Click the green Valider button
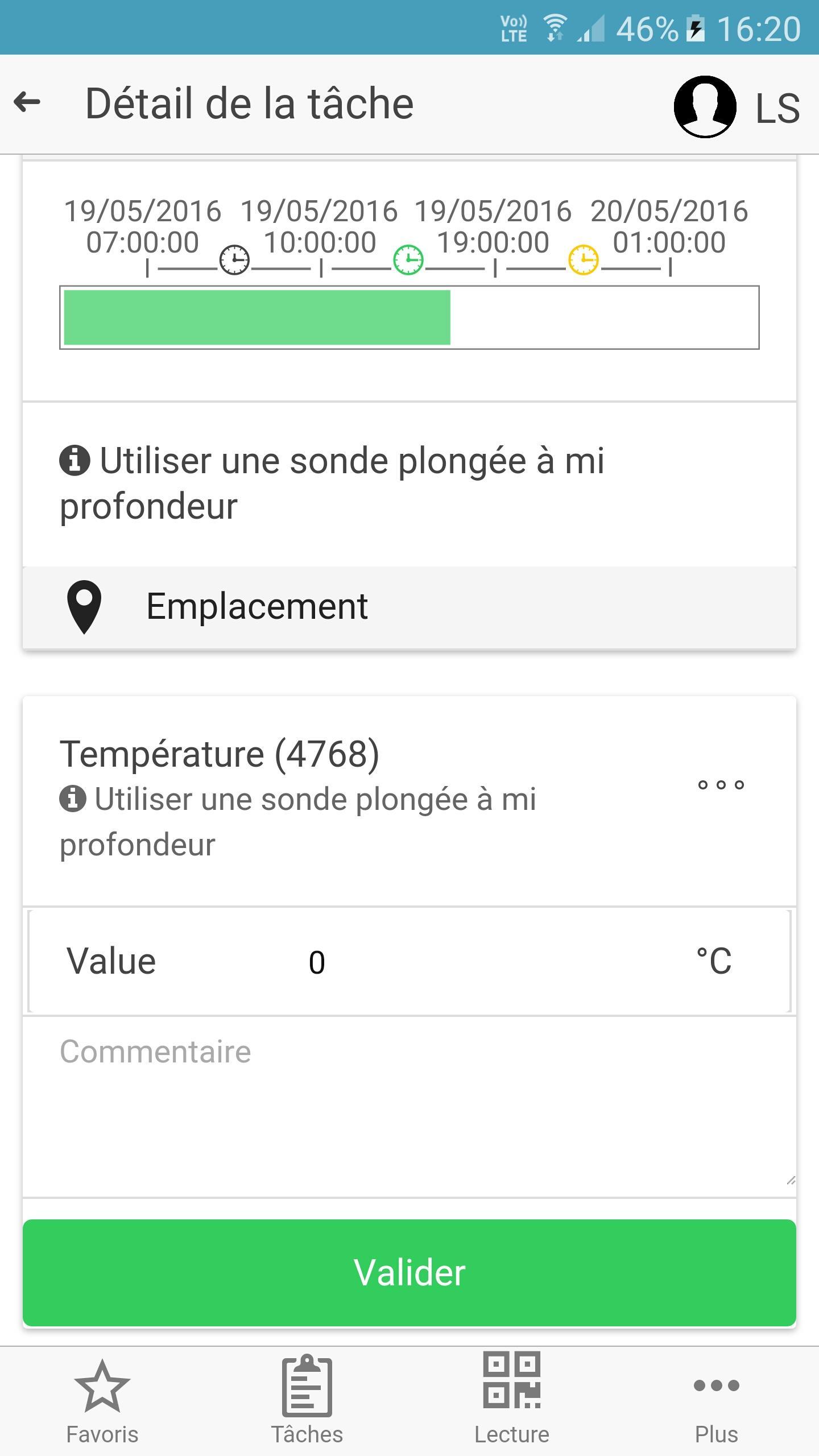This screenshot has width=819, height=1456. click(x=409, y=1273)
